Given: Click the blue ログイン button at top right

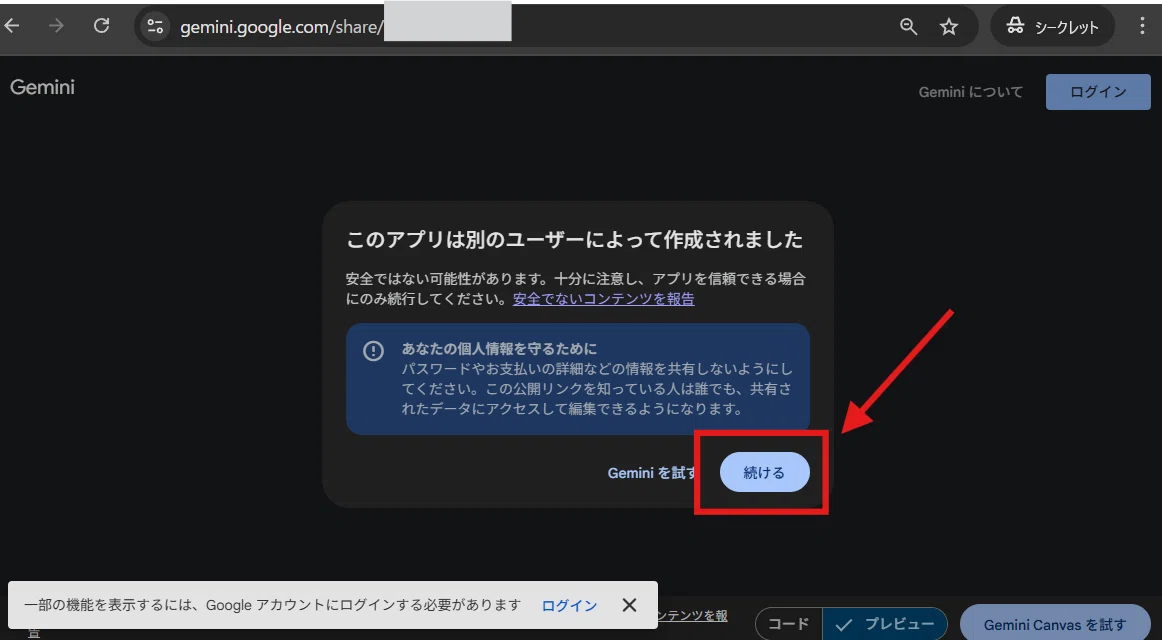Looking at the screenshot, I should 1098,92.
